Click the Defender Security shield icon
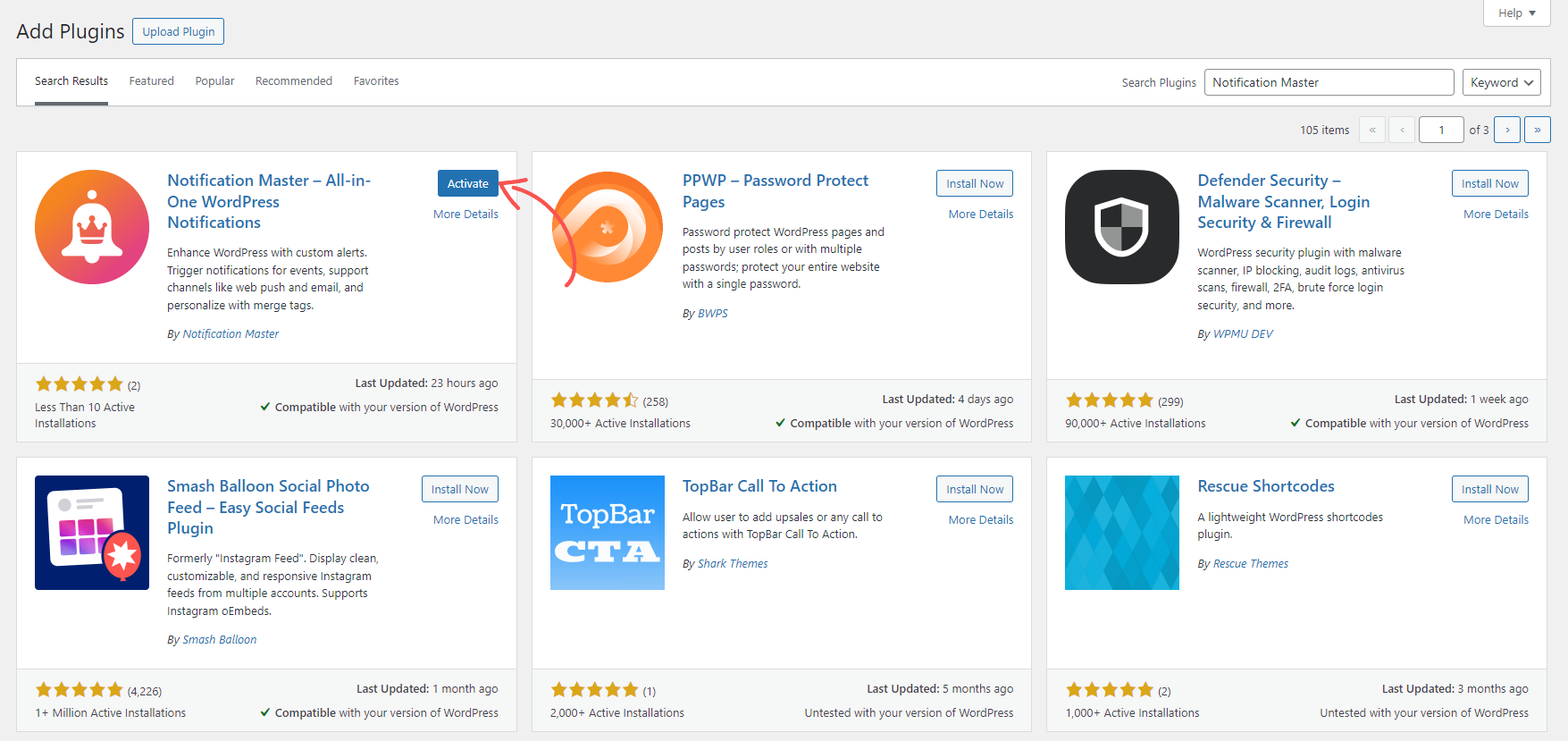This screenshot has height=741, width=1568. click(1122, 227)
